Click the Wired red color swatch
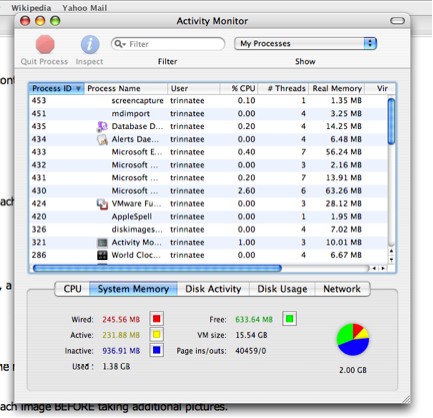The width and height of the screenshot is (433, 418). (157, 319)
